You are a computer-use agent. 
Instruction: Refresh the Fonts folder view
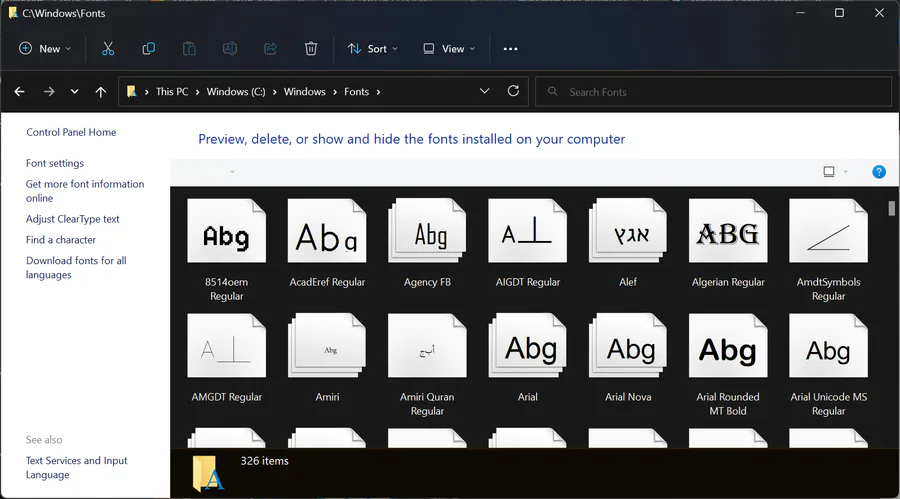click(x=513, y=91)
